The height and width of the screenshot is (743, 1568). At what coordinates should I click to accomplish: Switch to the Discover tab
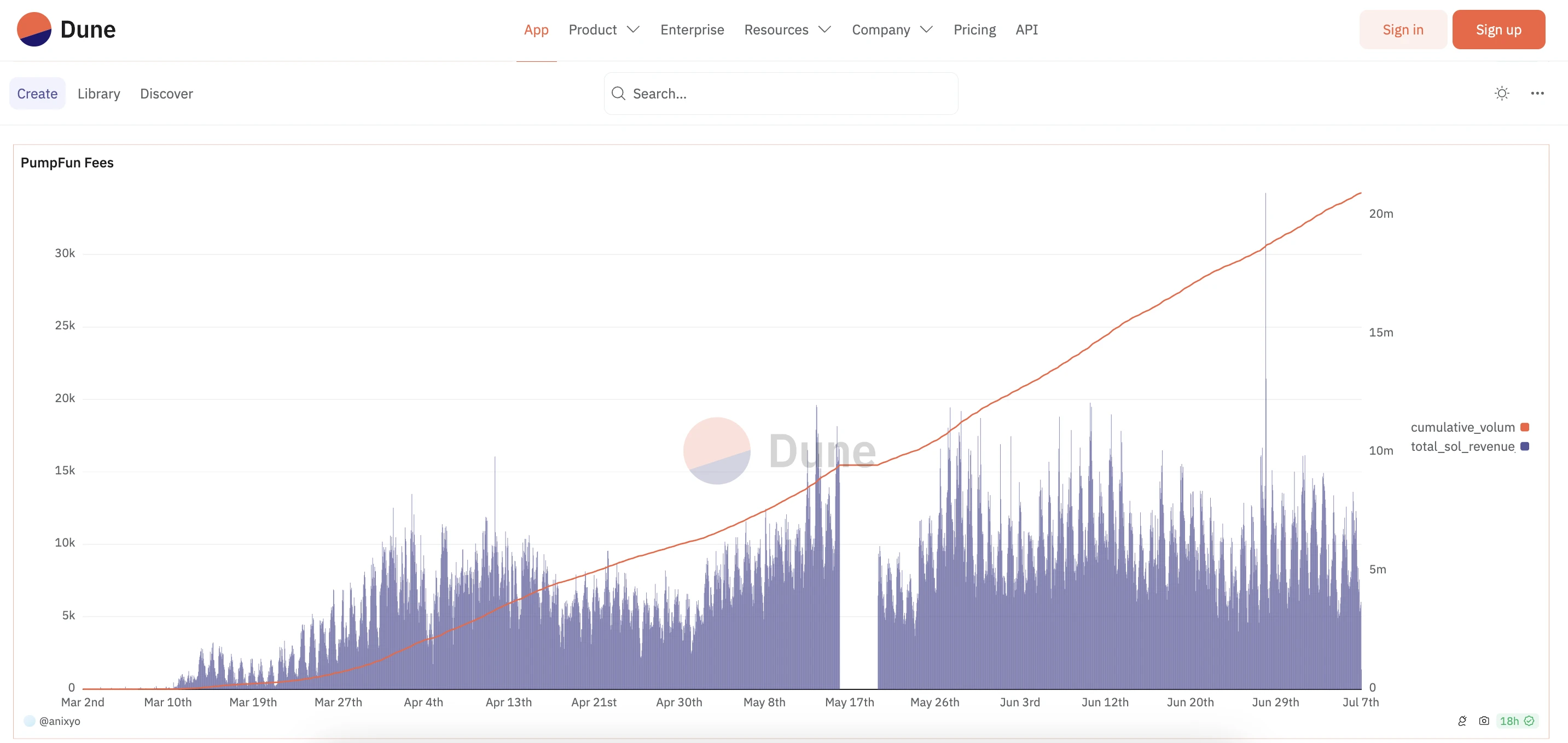[166, 93]
